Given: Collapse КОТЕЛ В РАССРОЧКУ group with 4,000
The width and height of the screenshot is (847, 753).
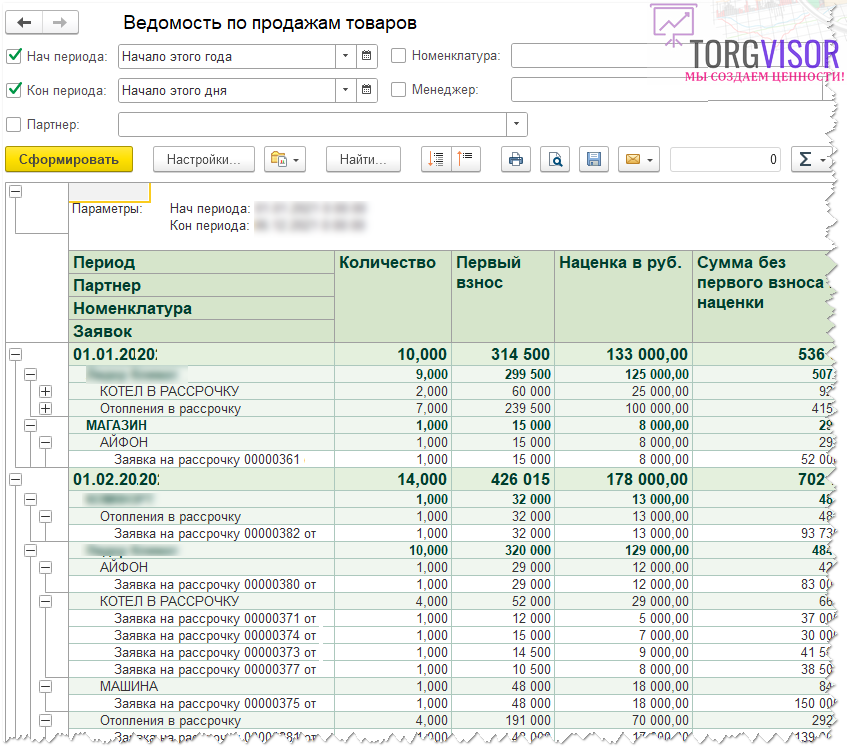Looking at the screenshot, I should coord(46,601).
